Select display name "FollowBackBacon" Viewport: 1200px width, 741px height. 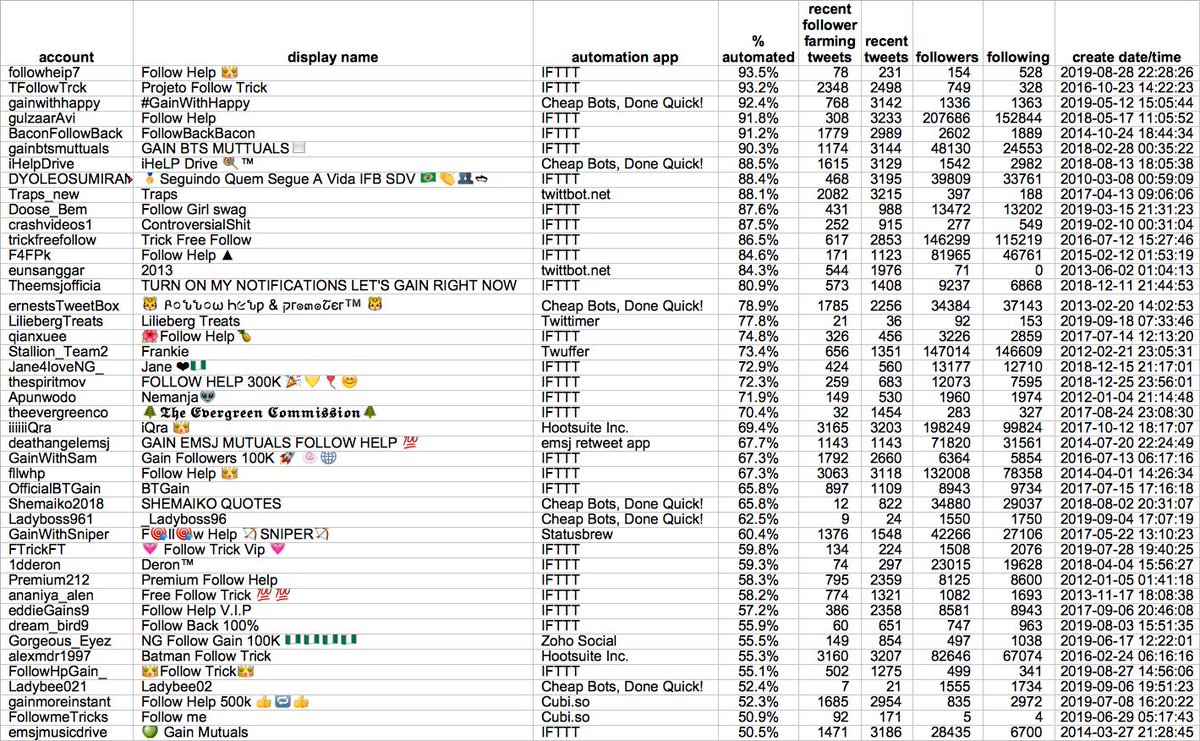[x=198, y=133]
